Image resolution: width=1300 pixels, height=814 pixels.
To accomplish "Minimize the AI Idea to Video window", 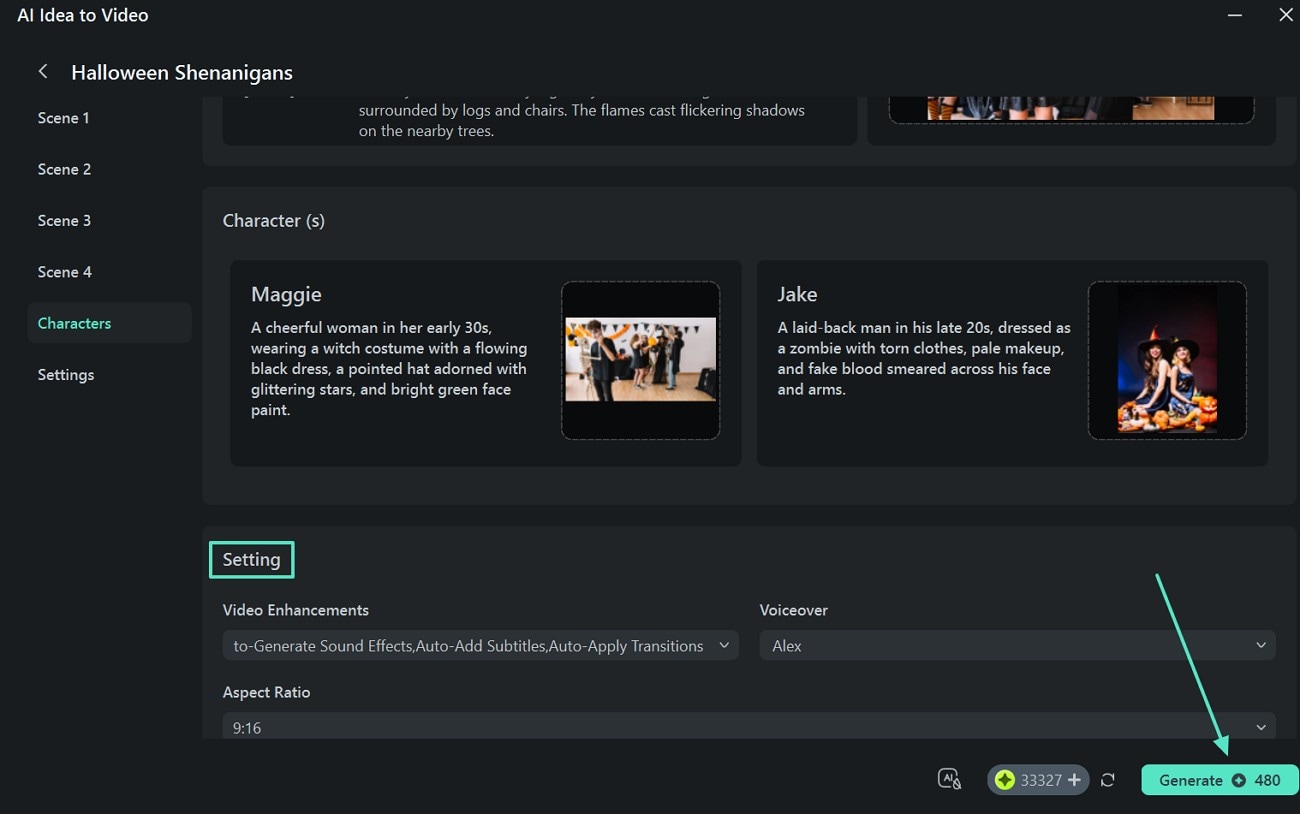I will pyautogui.click(x=1235, y=15).
